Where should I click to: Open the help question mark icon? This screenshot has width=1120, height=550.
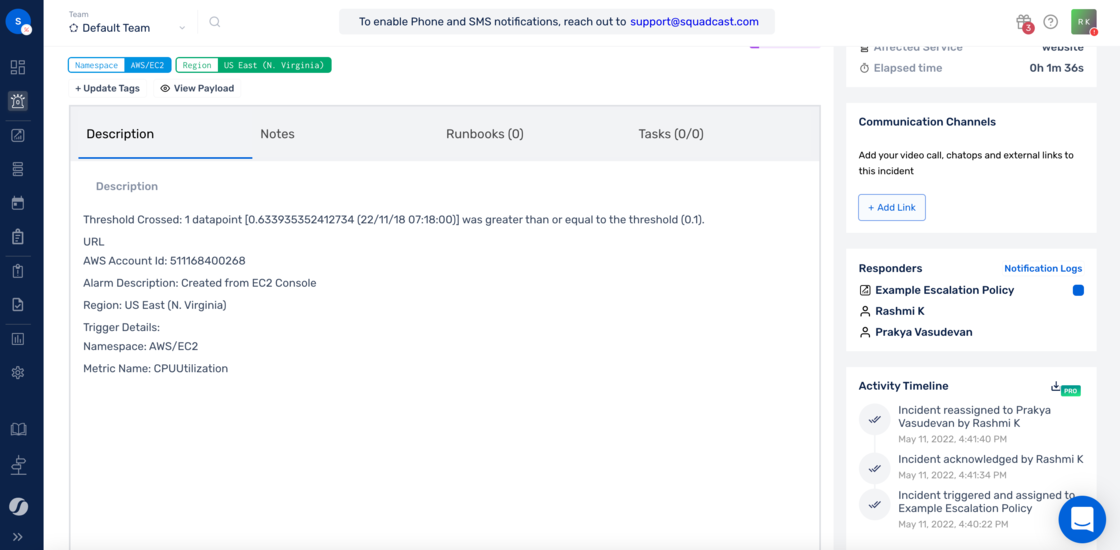tap(1050, 22)
